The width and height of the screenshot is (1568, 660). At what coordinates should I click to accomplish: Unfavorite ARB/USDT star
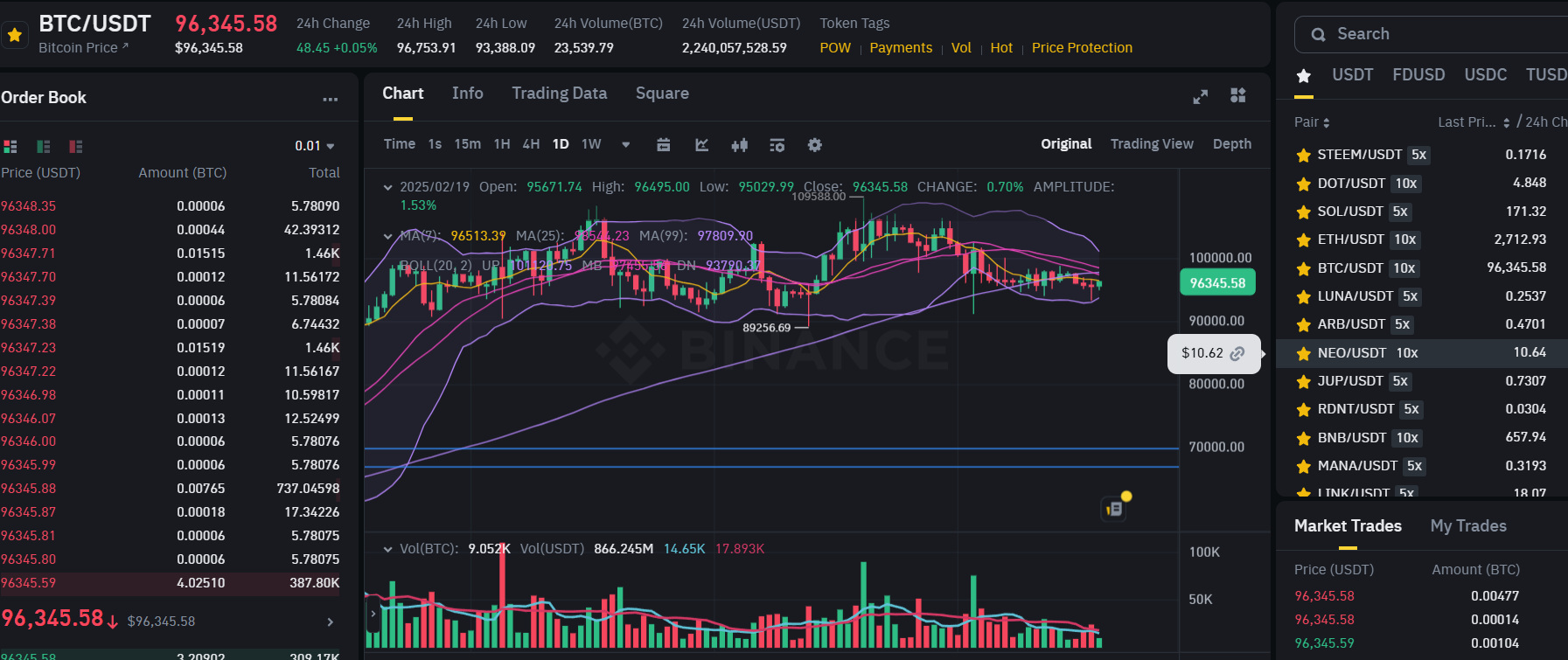(x=1303, y=324)
